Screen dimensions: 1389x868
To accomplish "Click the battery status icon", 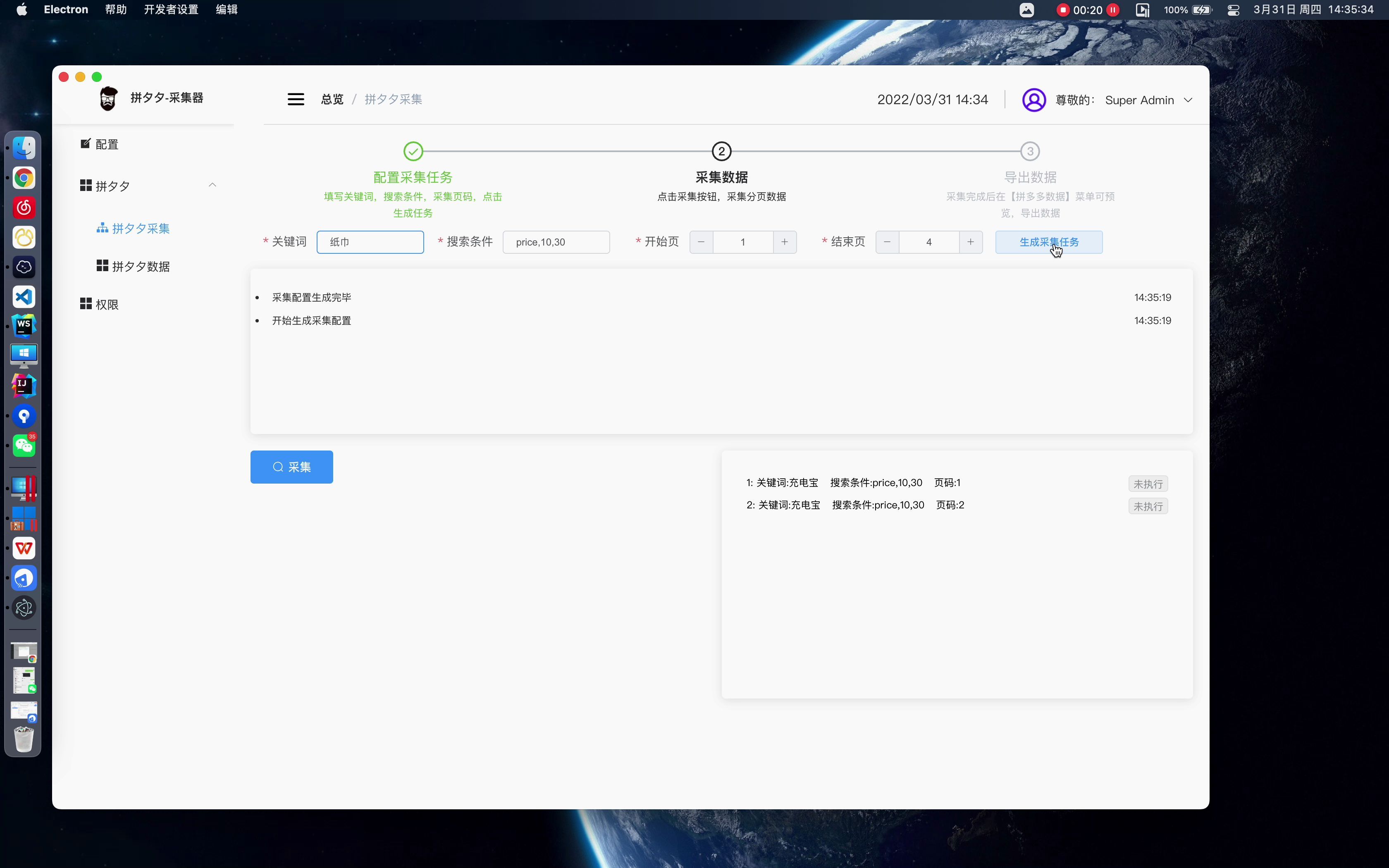I will 1202,10.
